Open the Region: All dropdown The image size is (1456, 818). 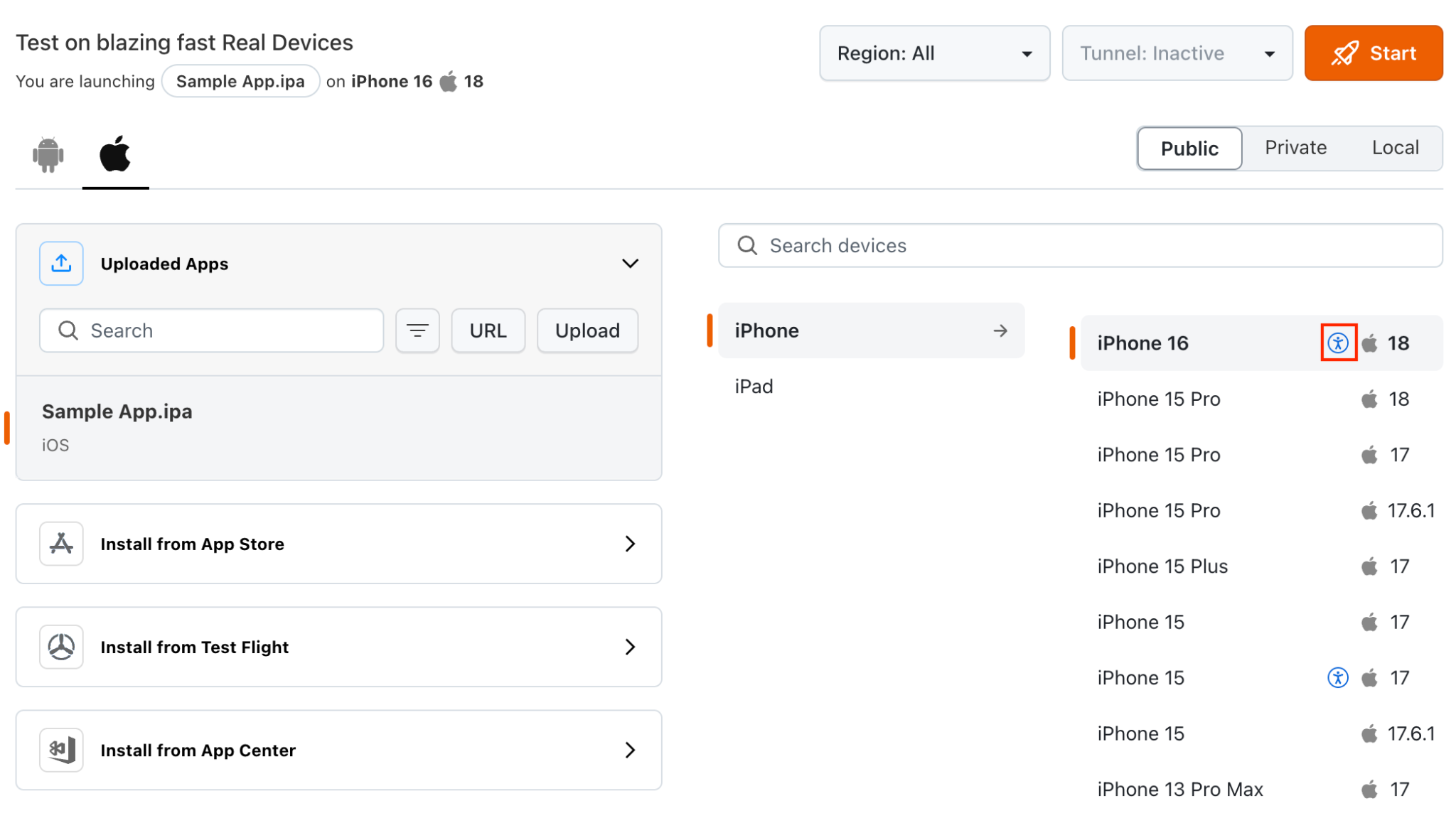coord(934,53)
